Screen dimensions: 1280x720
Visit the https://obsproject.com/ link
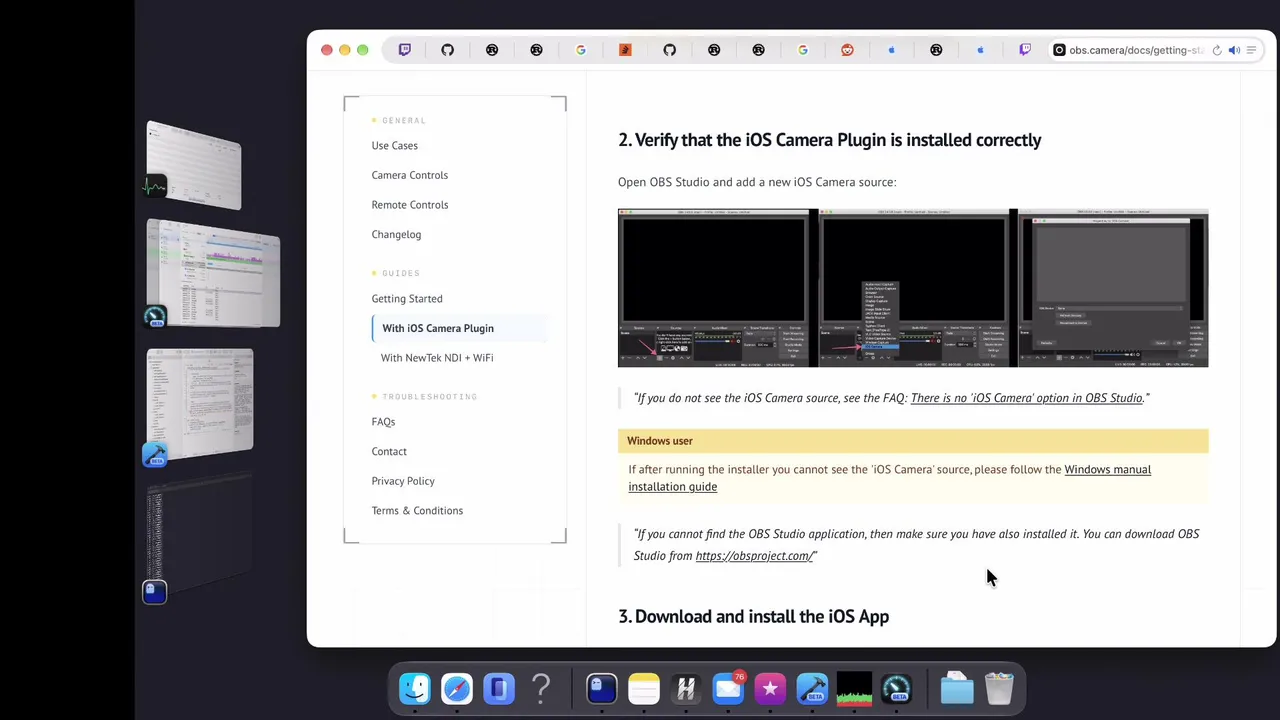pos(754,556)
